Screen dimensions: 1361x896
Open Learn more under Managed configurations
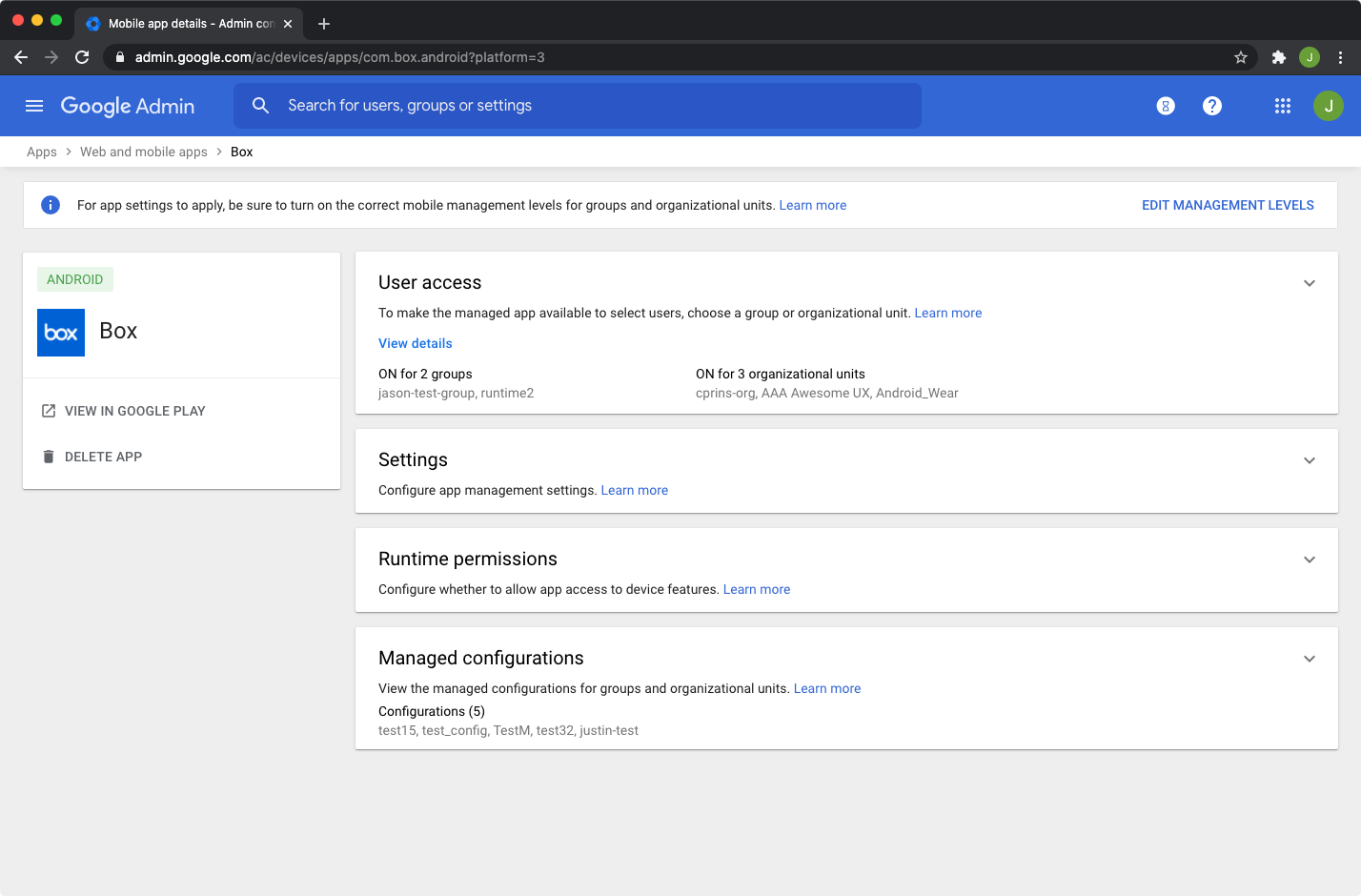(x=827, y=688)
